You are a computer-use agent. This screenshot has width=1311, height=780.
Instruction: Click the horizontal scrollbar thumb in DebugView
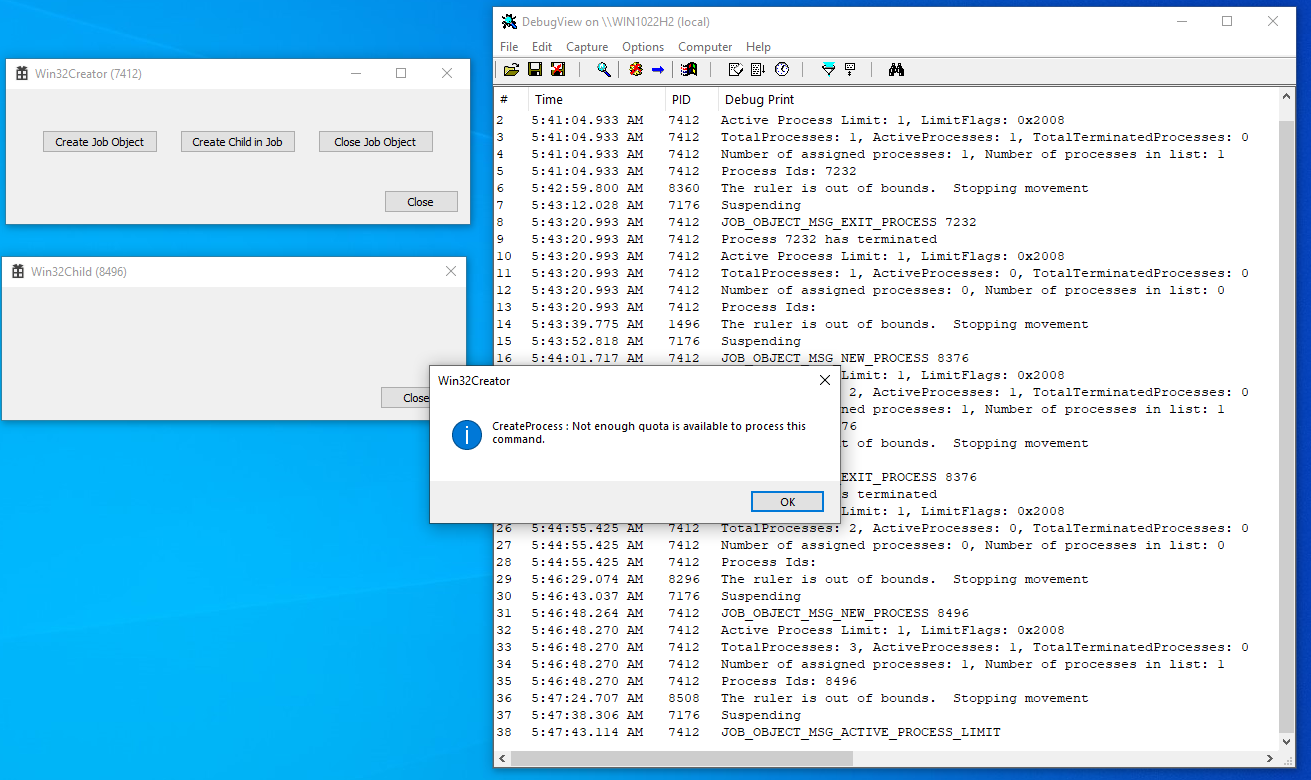coord(681,759)
